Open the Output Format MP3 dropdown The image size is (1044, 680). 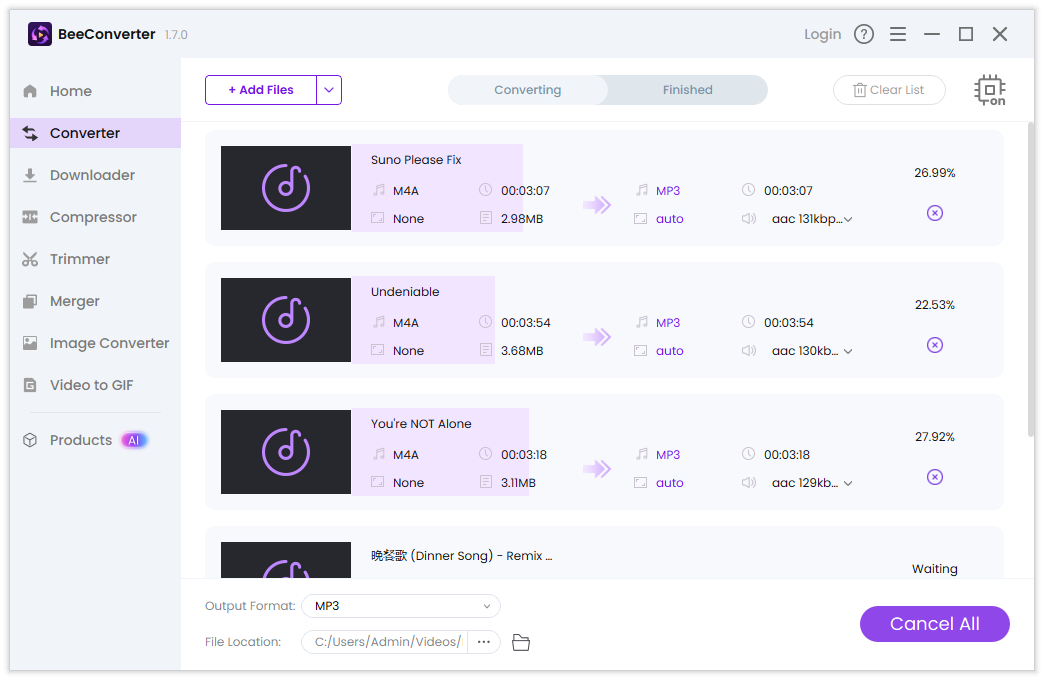[401, 606]
